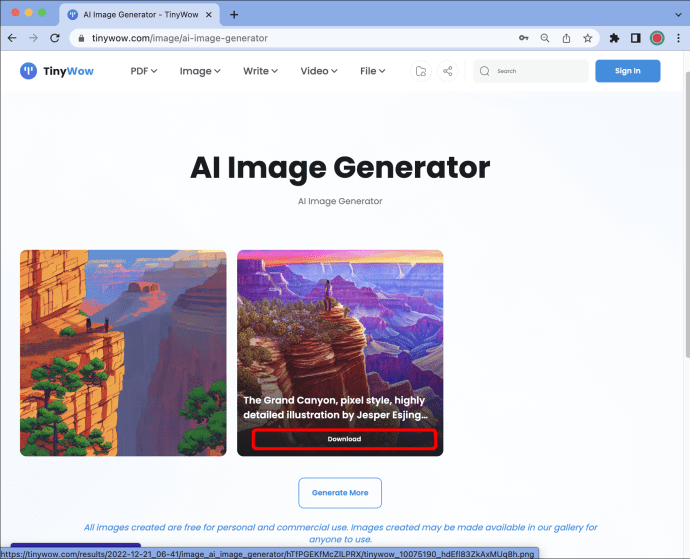Click the AI Image Generator heading
The height and width of the screenshot is (559, 690).
point(340,168)
